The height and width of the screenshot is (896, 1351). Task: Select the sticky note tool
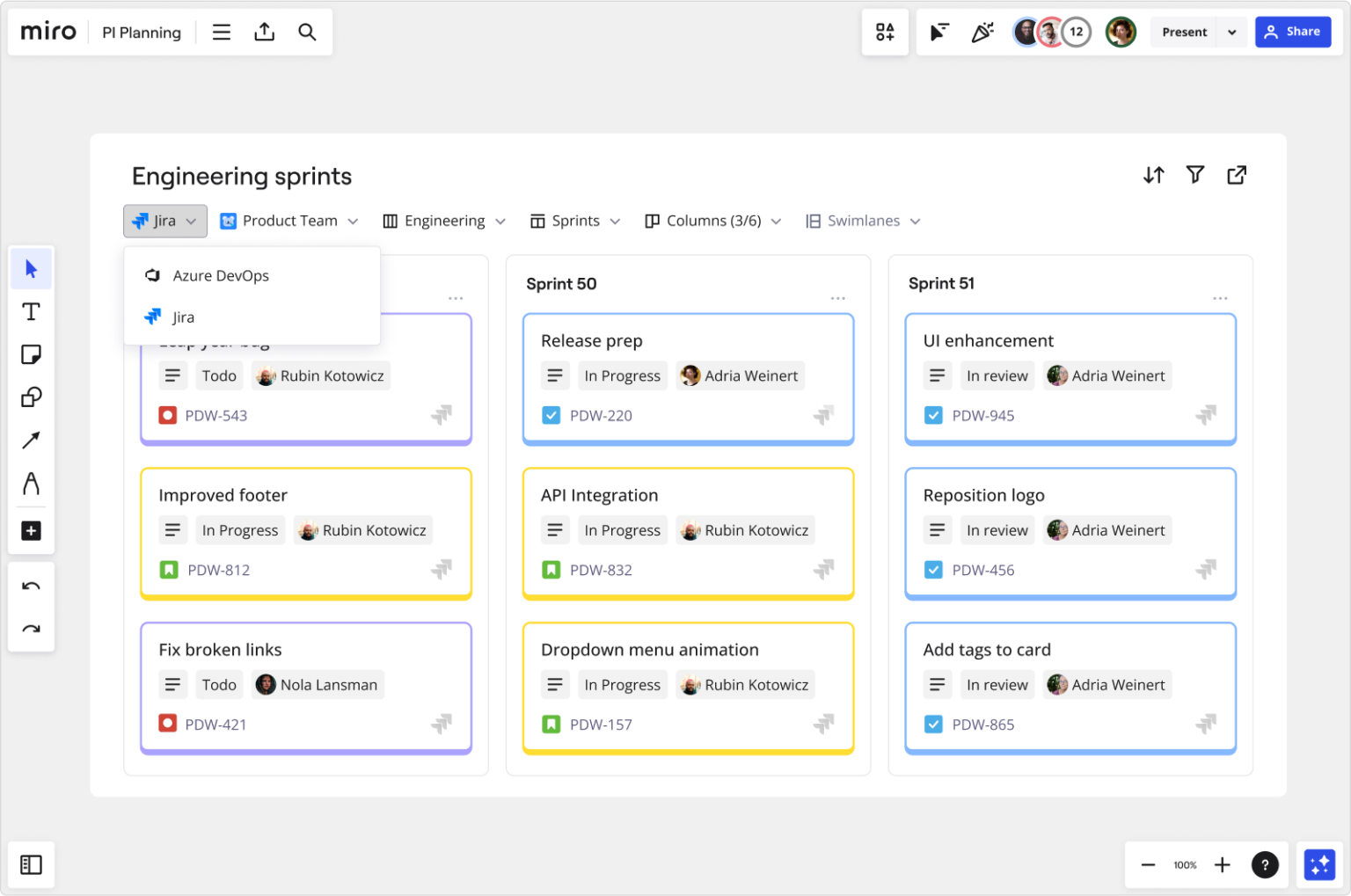tap(31, 354)
